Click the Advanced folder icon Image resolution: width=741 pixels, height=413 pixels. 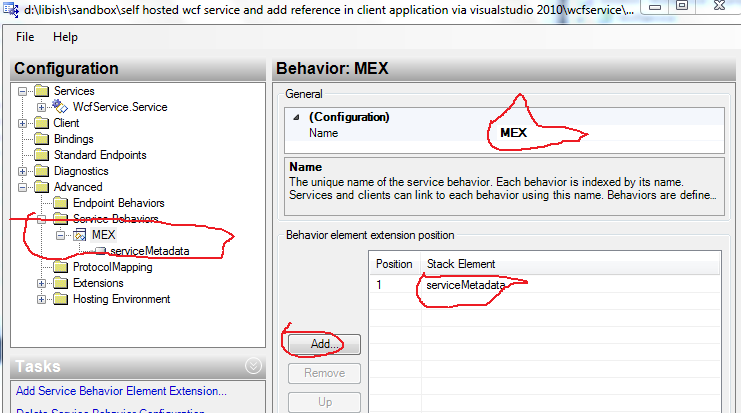42,187
